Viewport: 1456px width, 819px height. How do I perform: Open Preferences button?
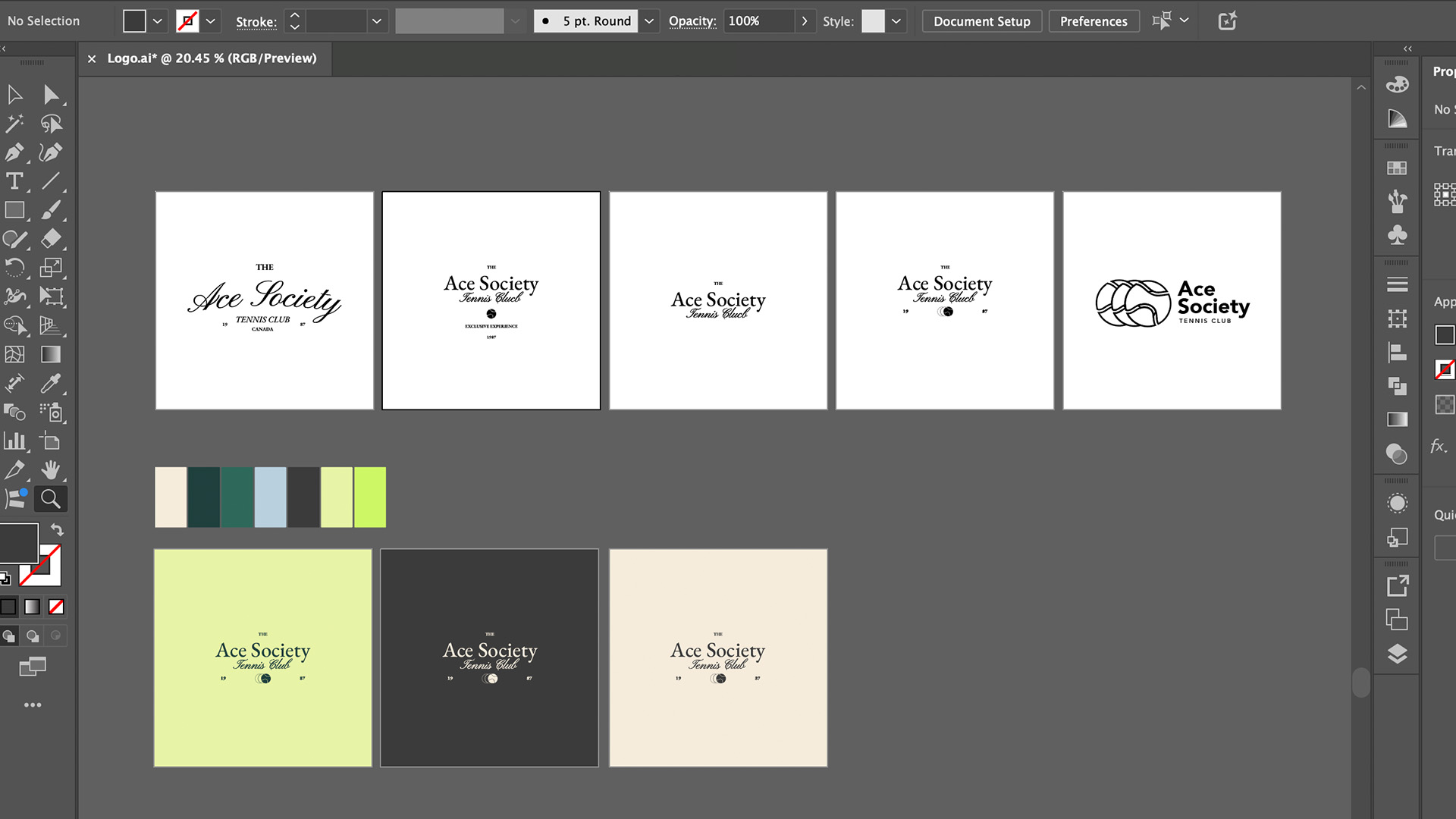point(1093,21)
